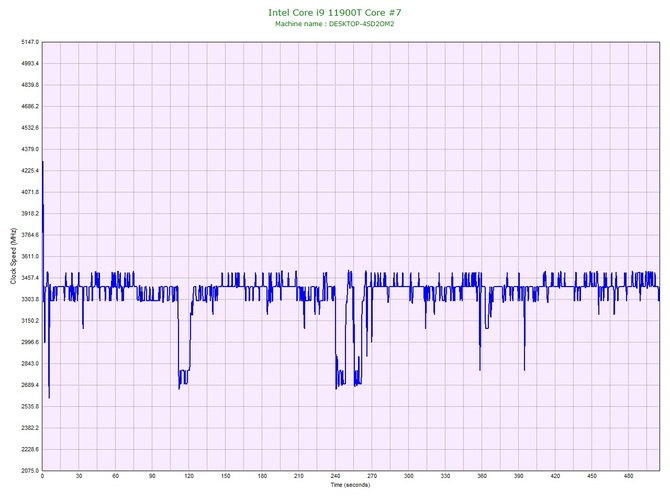Click the 5147.0 y-axis value
670x502 pixels.
(30, 42)
